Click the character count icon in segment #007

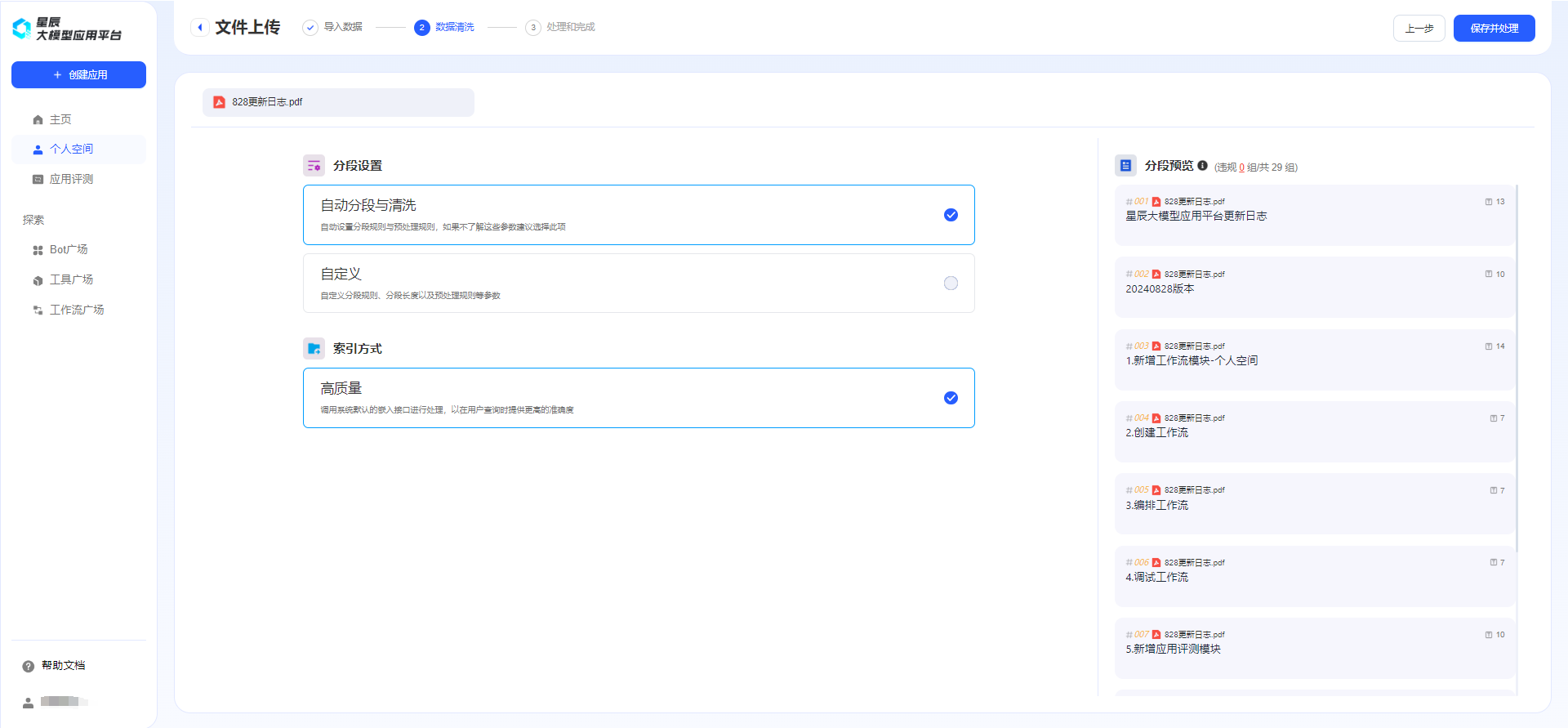1489,635
